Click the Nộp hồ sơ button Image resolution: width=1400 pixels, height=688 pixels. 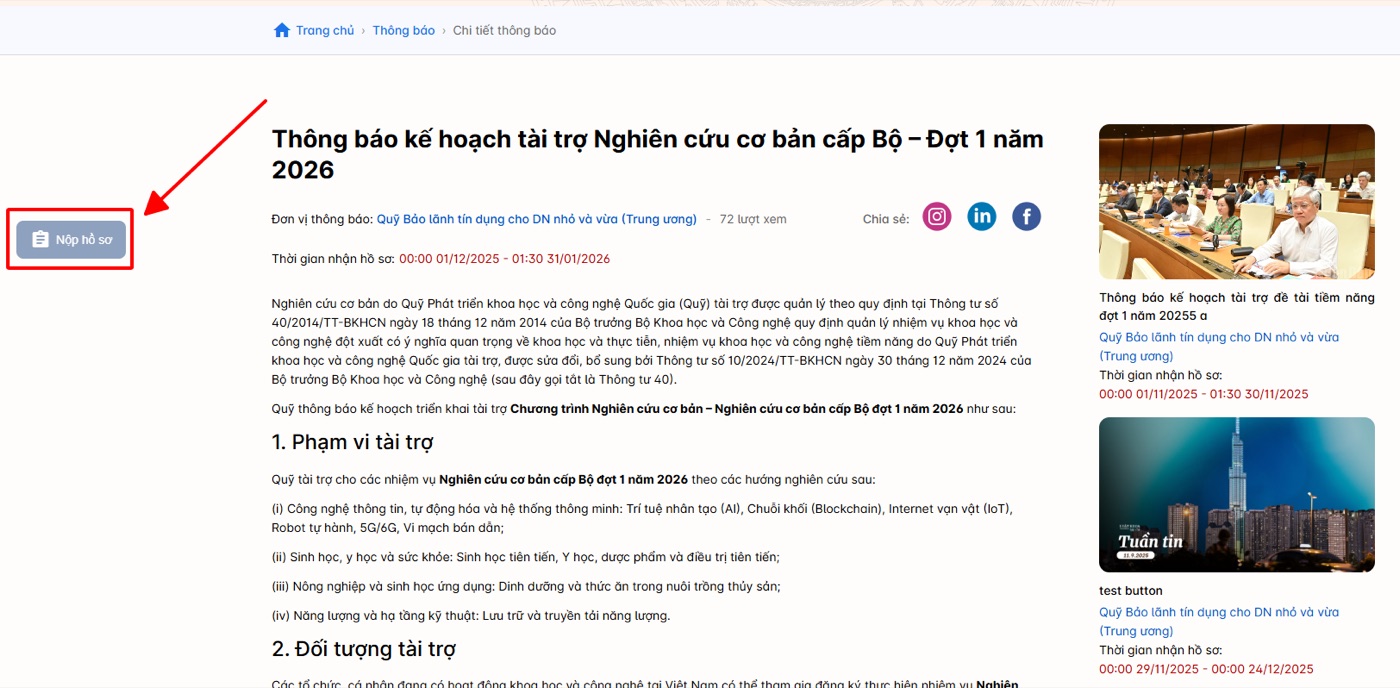coord(71,240)
